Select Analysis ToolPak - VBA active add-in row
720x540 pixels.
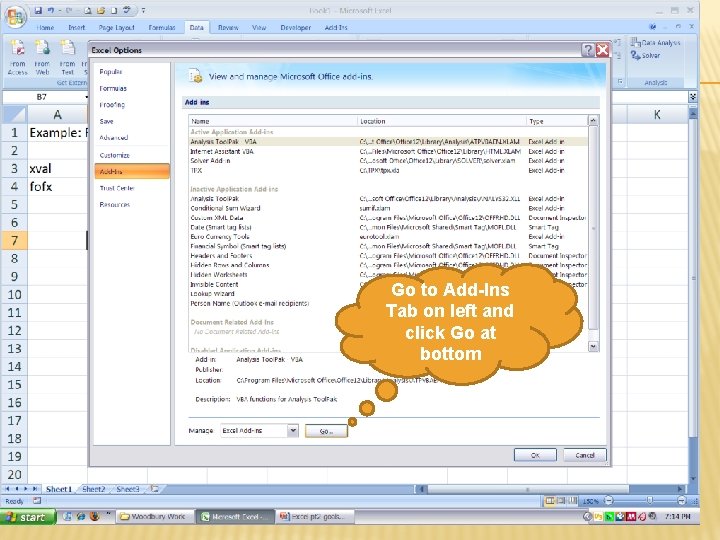coord(388,142)
